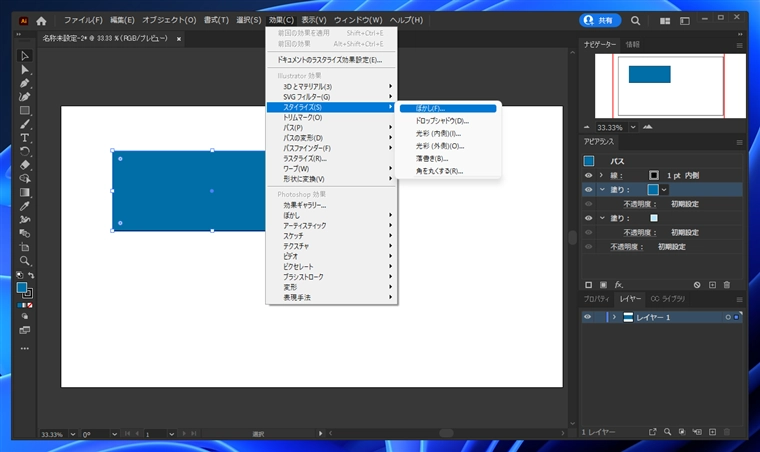Open the search magnifier icon
Screen dimensions: 760x452
pyautogui.click(x=635, y=20)
